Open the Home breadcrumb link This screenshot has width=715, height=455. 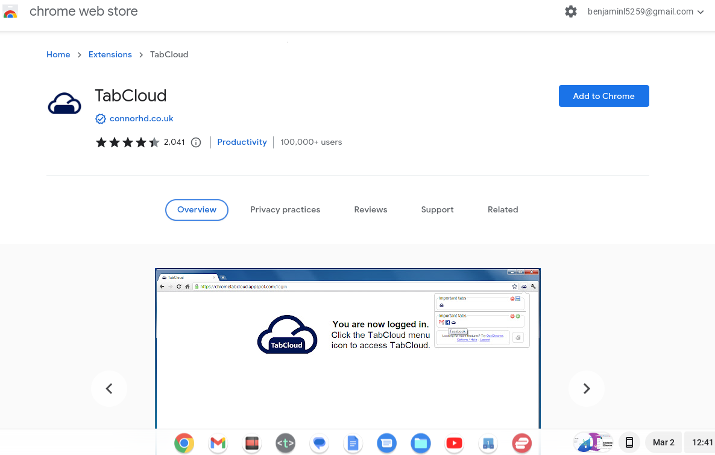click(58, 54)
